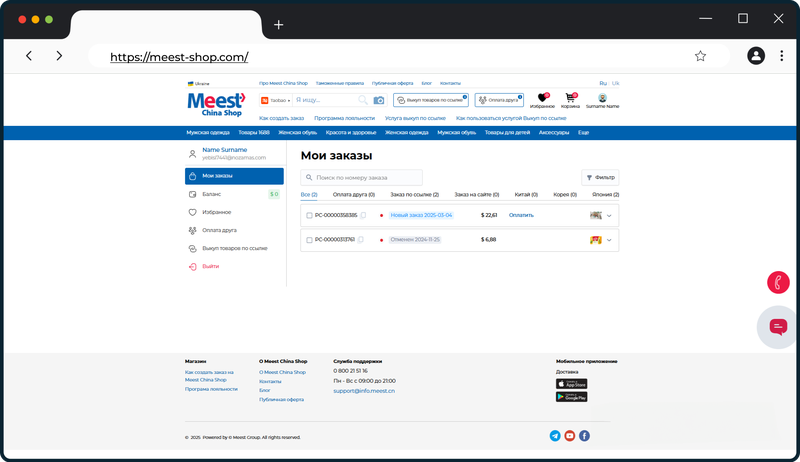The image size is (800, 462).
Task: Click the support@info.meest.cn email link
Action: click(364, 391)
